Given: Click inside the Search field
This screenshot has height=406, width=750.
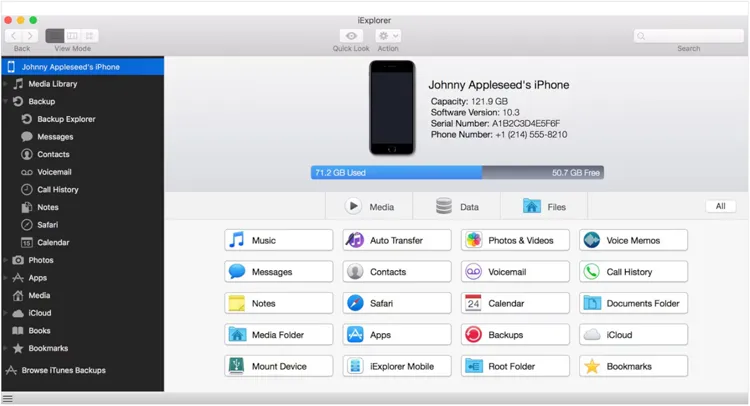Looking at the screenshot, I should point(689,36).
